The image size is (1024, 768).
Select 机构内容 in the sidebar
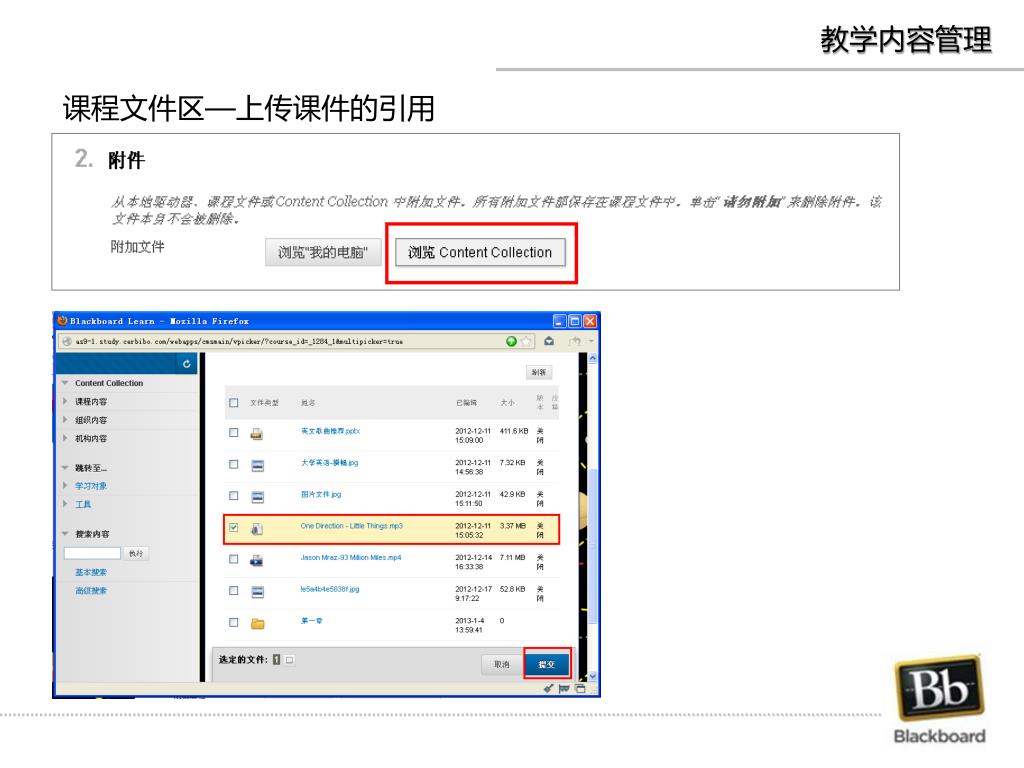point(91,438)
